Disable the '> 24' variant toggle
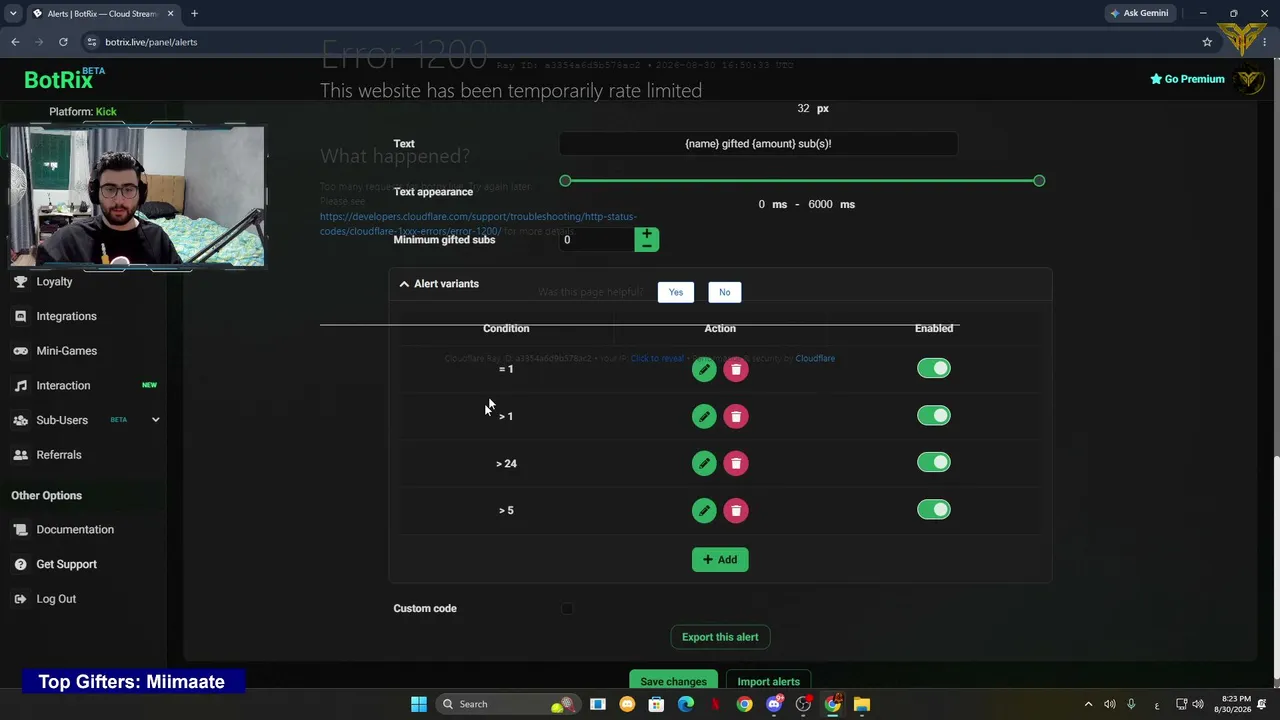1280x720 pixels. click(x=934, y=463)
